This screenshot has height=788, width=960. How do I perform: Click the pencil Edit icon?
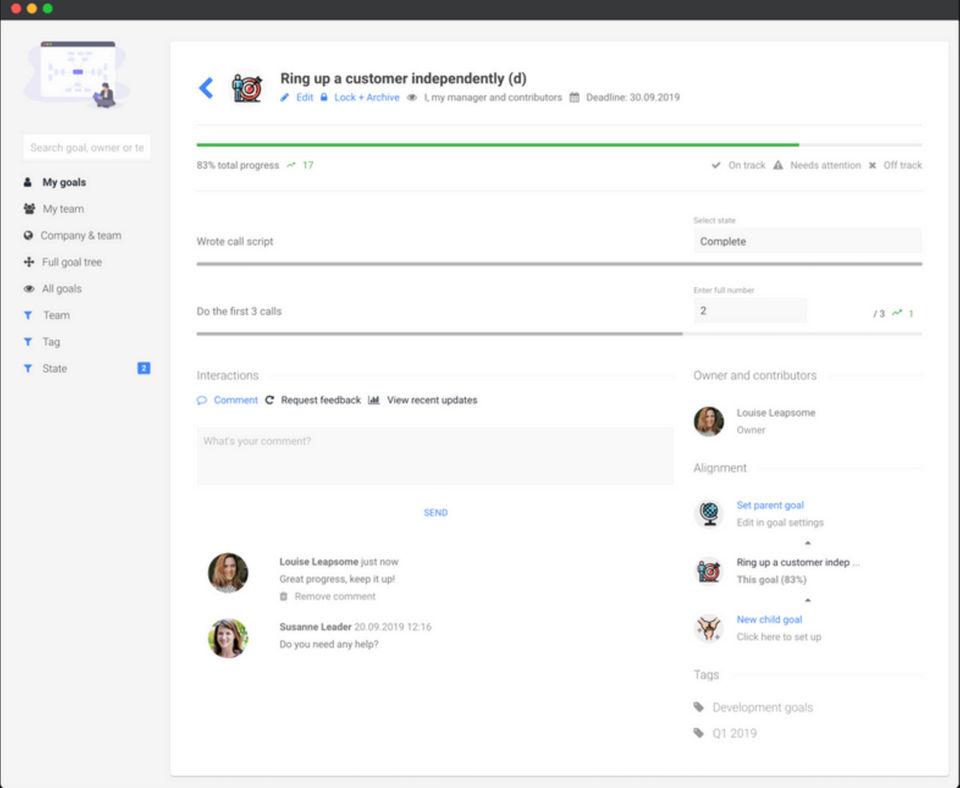pos(285,97)
